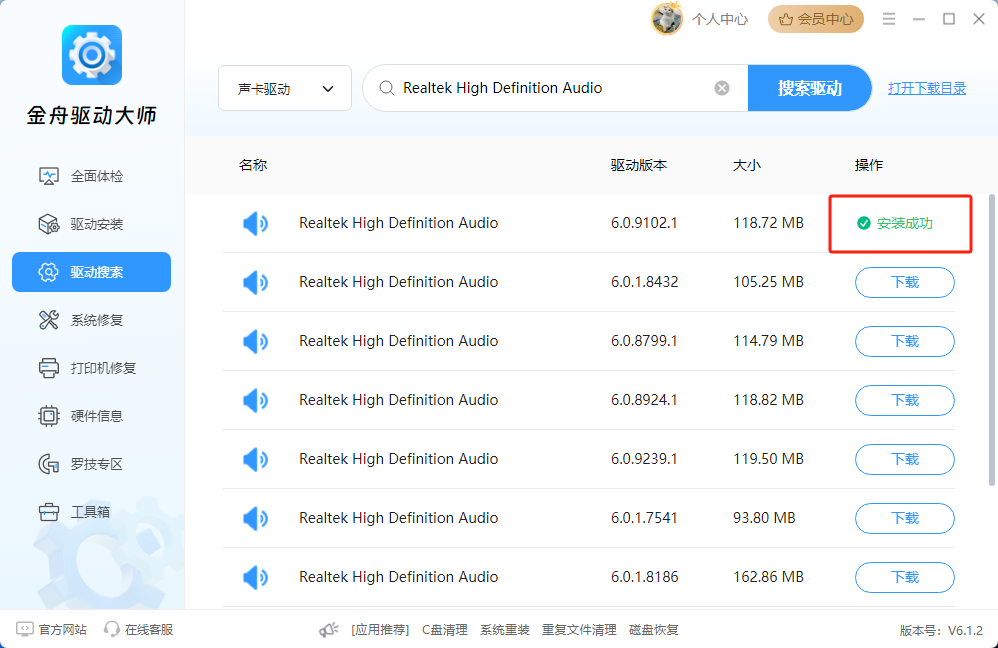Click speaker icon of 6.0.1.8186 row
Screen dimensions: 998x648
[x=255, y=577]
